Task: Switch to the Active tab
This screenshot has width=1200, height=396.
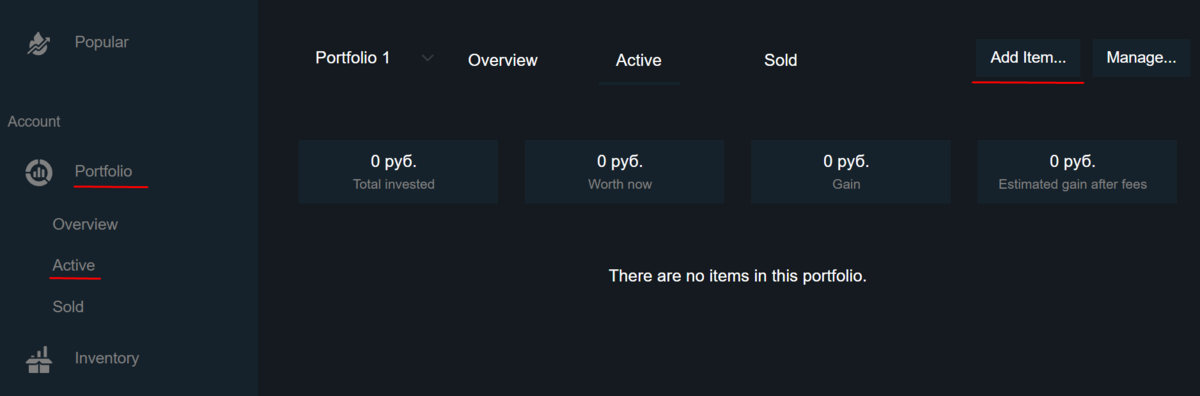Action: [638, 60]
